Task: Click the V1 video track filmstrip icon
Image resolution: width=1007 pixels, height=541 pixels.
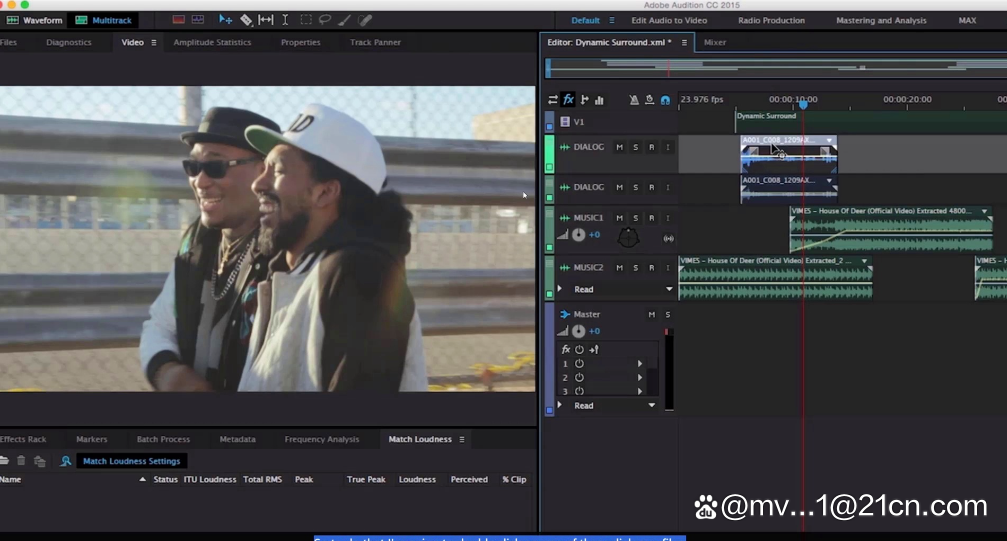Action: (x=565, y=121)
